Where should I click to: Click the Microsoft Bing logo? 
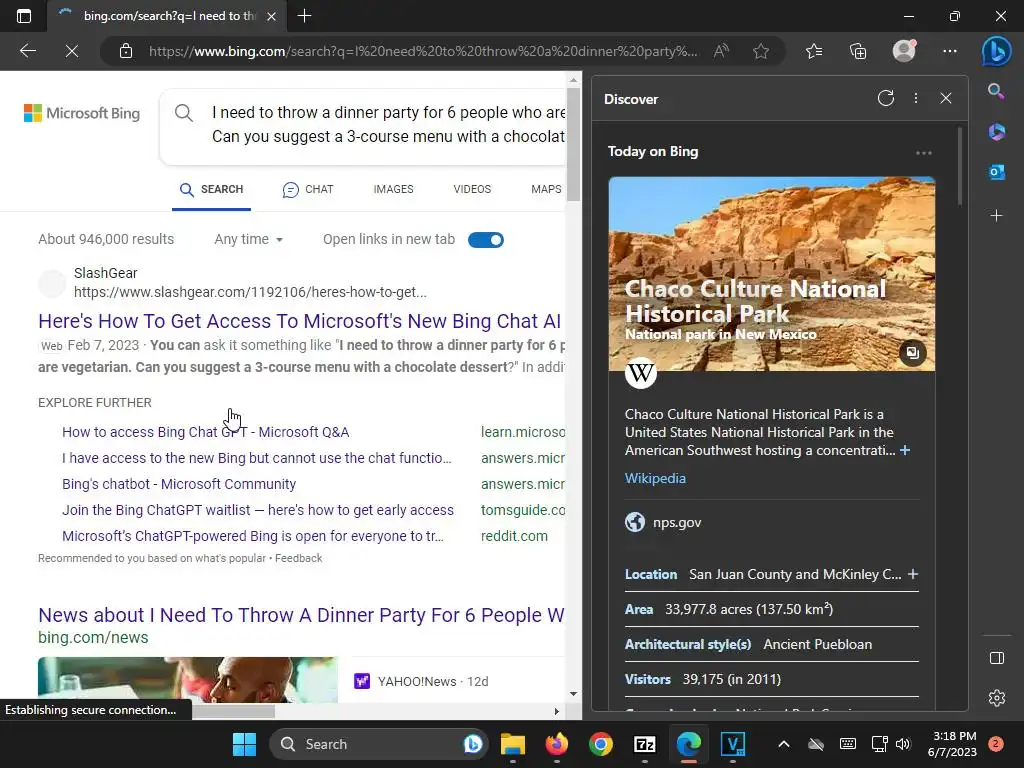point(82,113)
